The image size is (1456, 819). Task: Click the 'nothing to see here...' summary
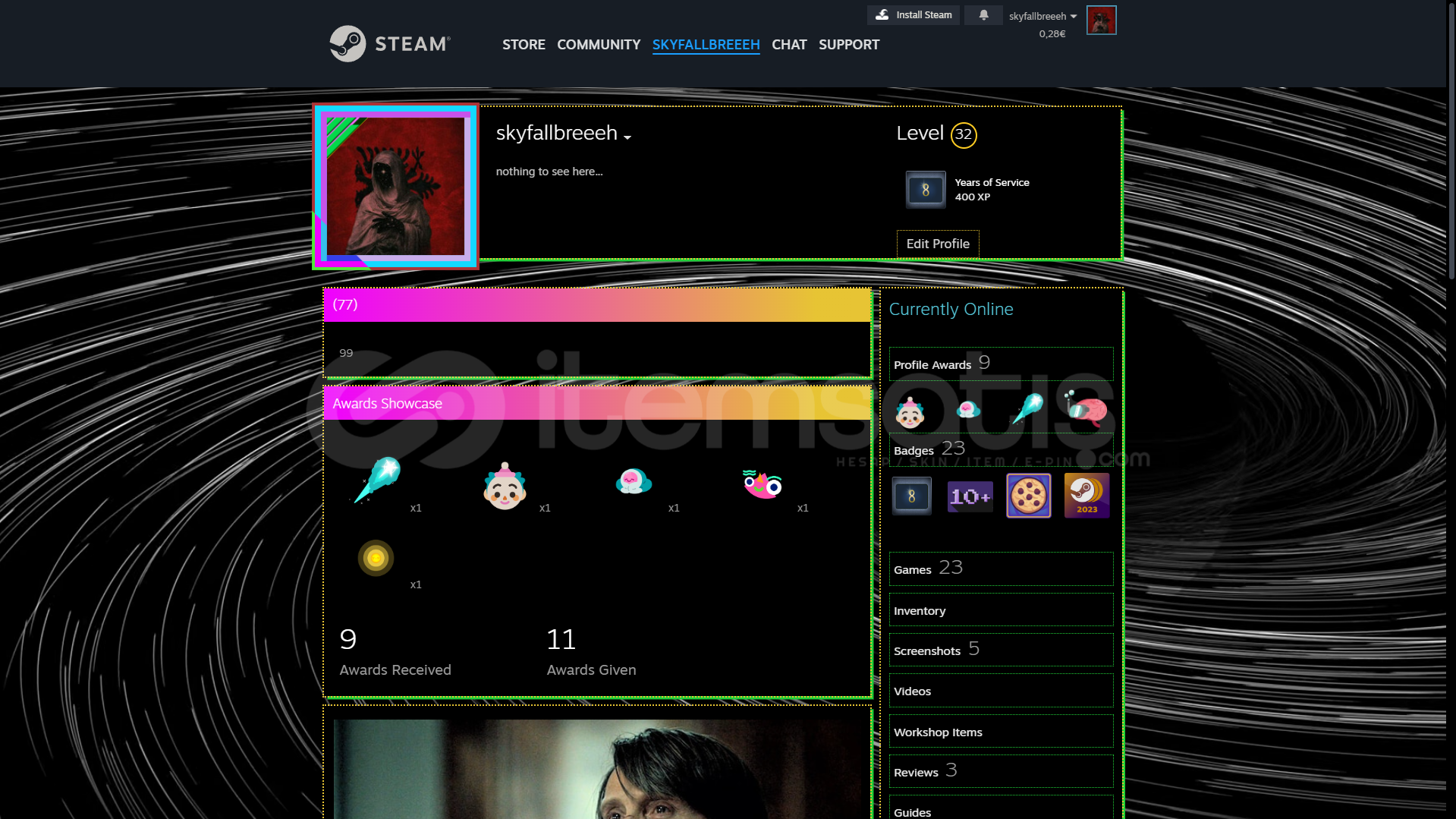549,172
